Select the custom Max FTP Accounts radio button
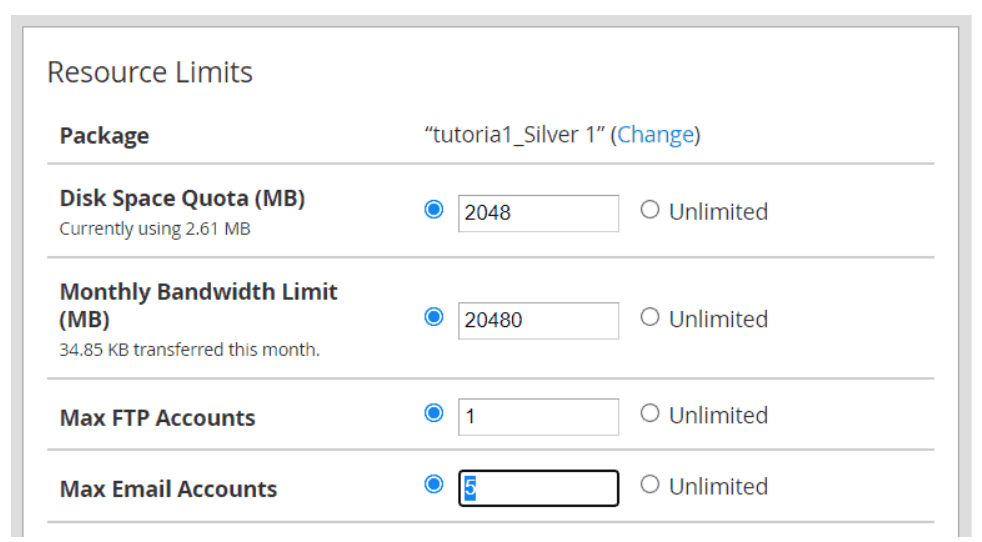The width and height of the screenshot is (982, 542). (x=434, y=413)
